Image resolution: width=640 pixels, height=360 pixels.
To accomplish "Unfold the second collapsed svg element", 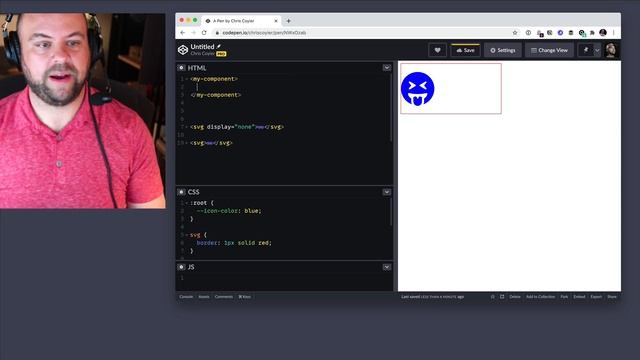I will coord(209,143).
